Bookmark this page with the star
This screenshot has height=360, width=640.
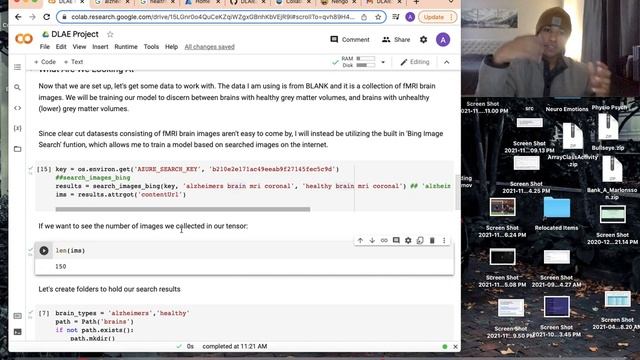378,17
